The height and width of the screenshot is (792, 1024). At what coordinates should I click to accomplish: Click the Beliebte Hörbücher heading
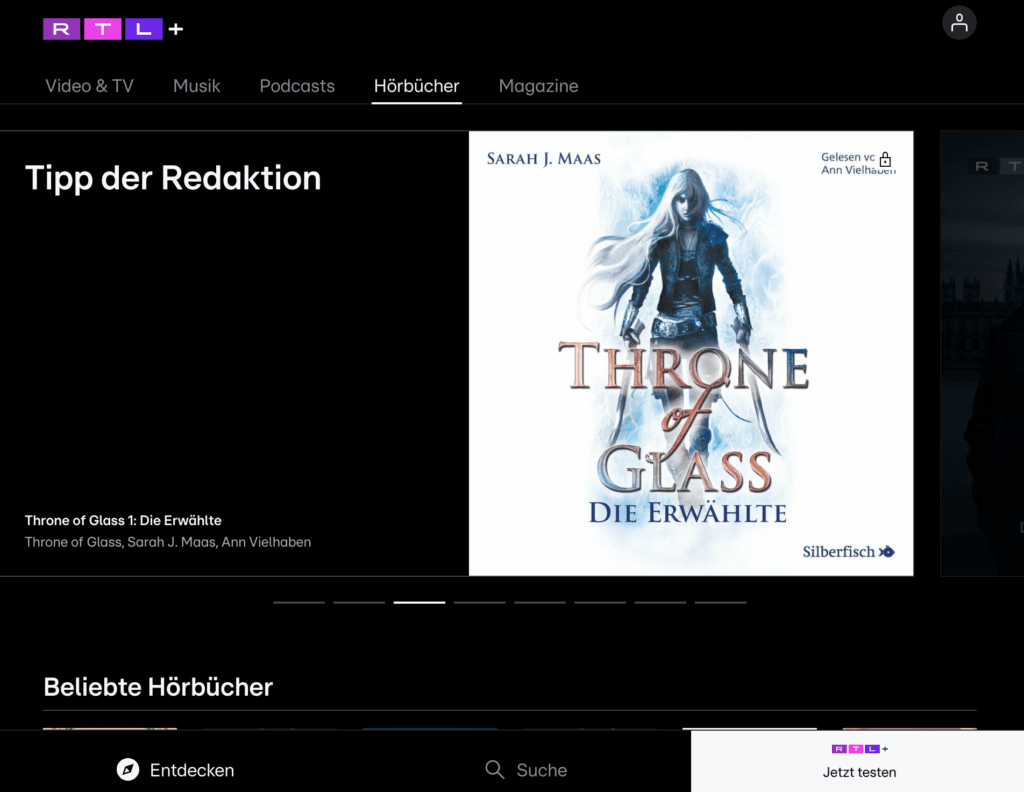pyautogui.click(x=158, y=687)
